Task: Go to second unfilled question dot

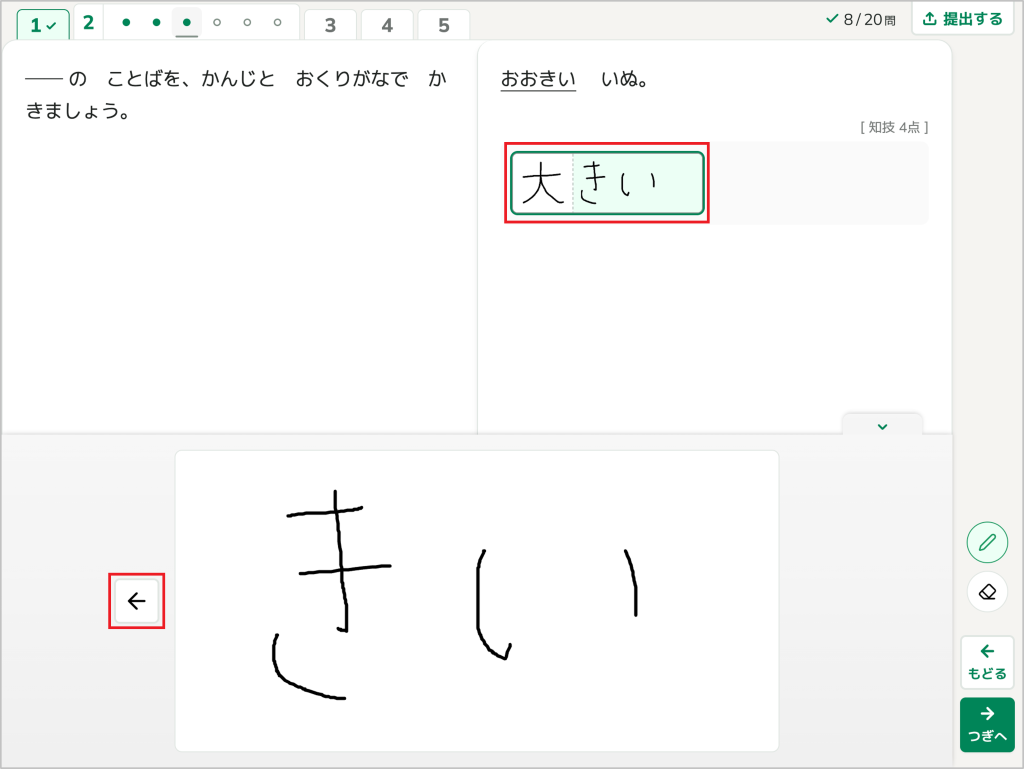Action: coord(247,22)
